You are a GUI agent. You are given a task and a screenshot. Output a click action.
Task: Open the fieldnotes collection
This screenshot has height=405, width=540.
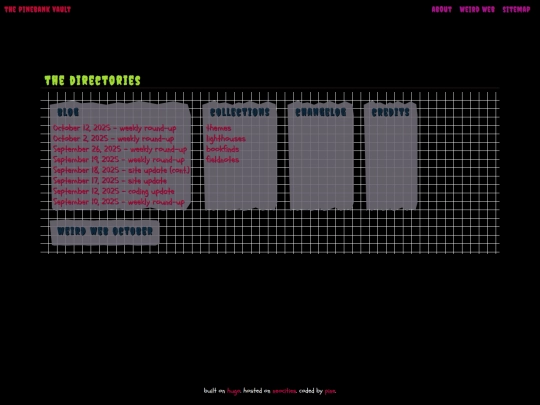[x=222, y=160]
